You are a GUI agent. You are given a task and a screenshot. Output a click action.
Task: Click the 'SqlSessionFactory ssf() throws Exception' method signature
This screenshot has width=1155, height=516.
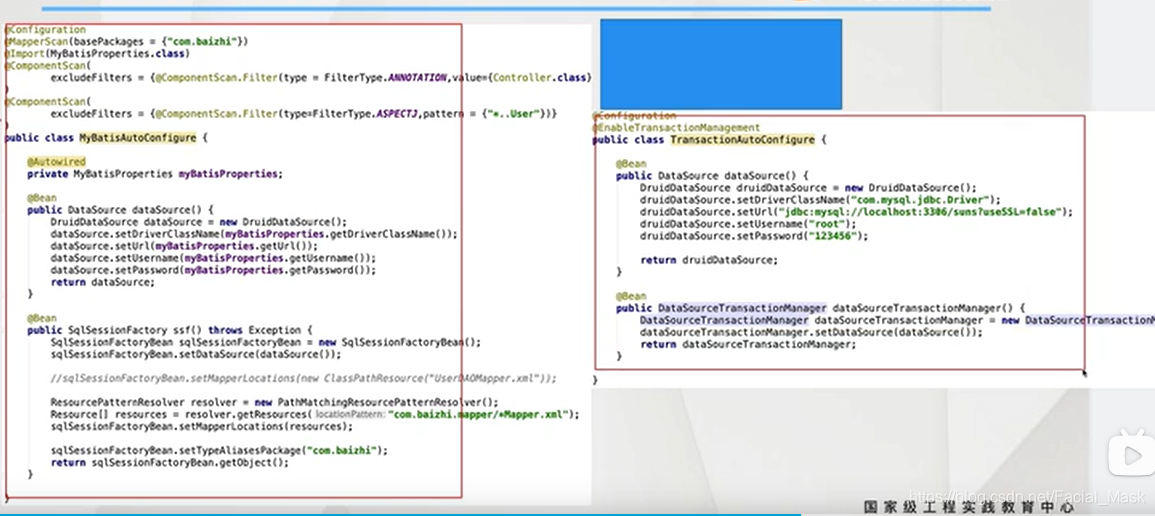[170, 331]
